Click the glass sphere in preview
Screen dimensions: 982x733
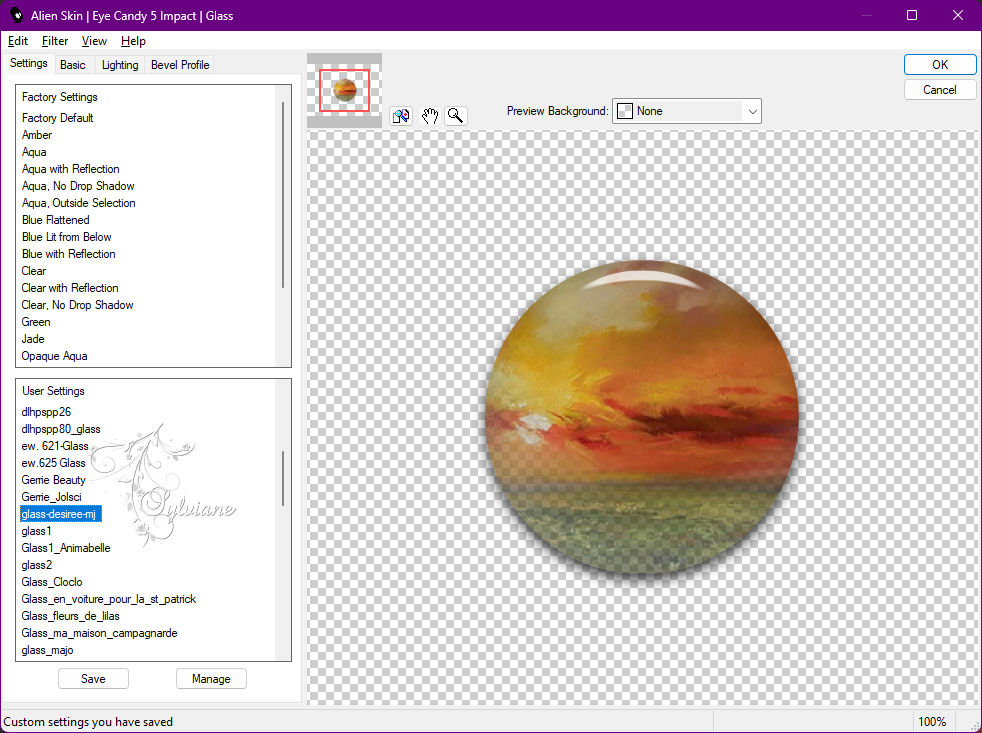coord(643,417)
